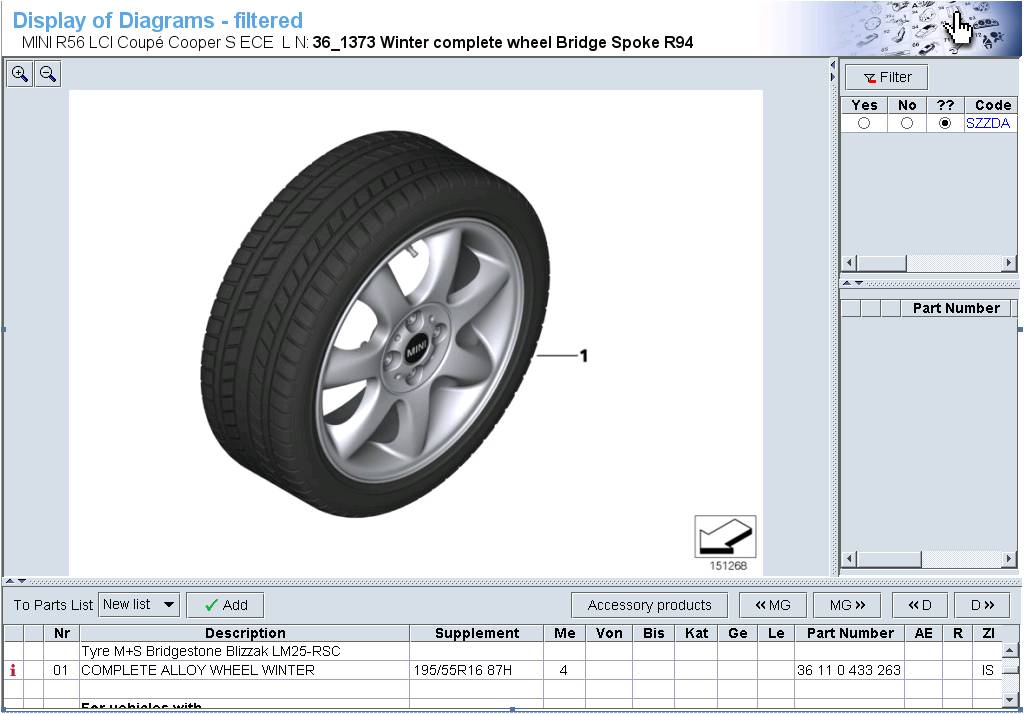
Task: Select the ?? radio button for SZZDA
Action: pyautogui.click(x=945, y=124)
